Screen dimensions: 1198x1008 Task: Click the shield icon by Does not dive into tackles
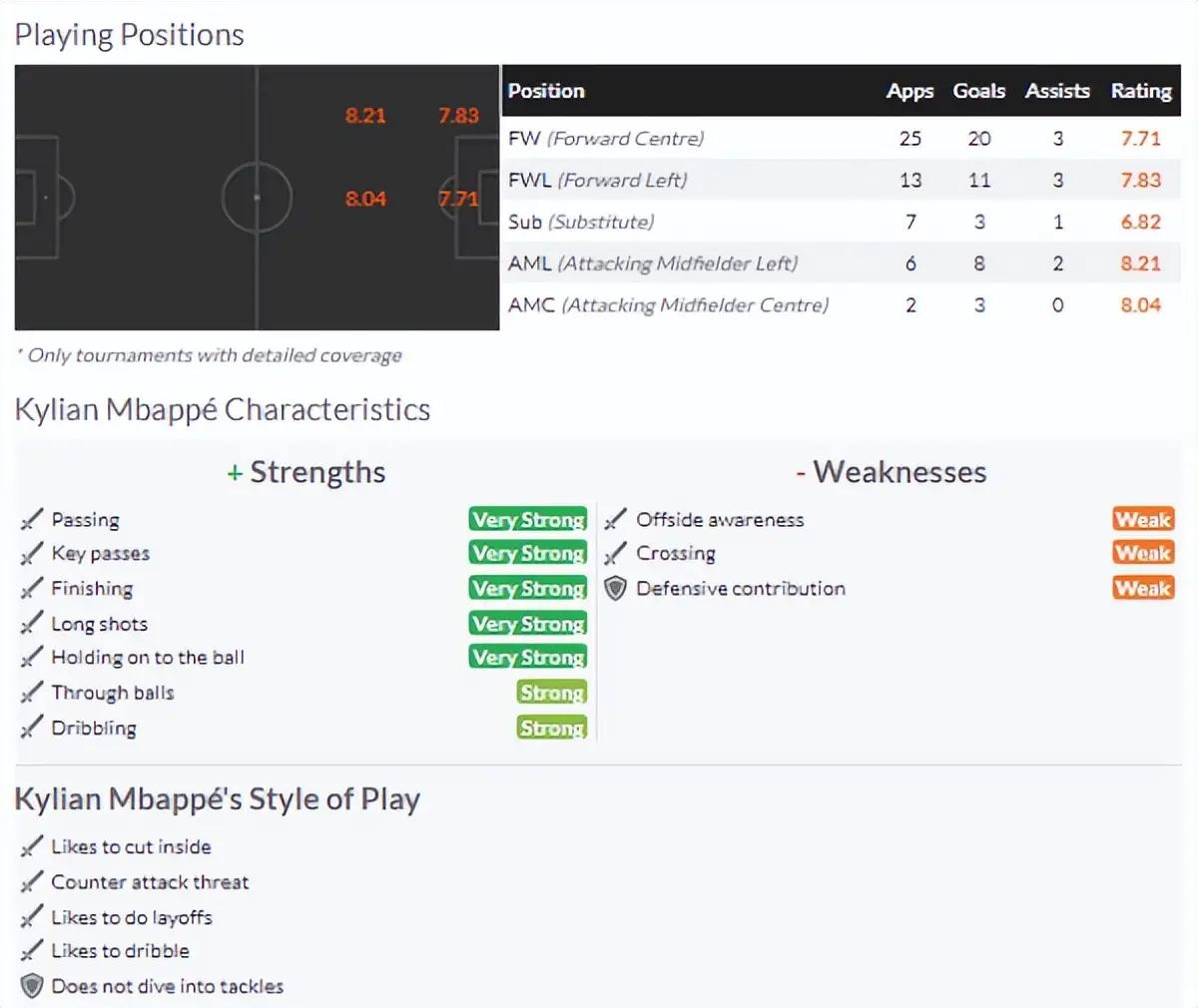[32, 986]
